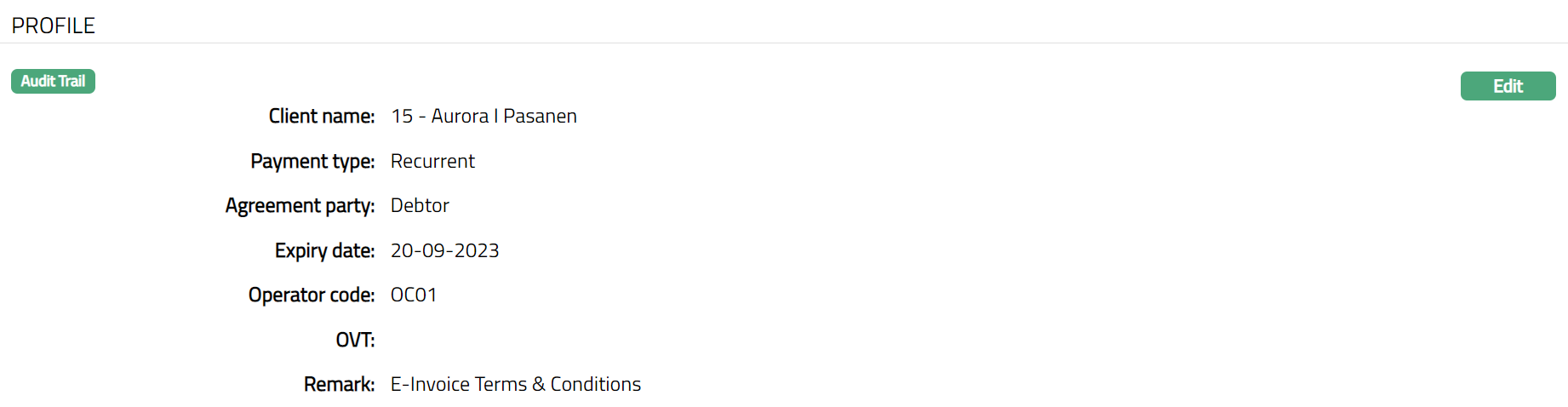The height and width of the screenshot is (407, 1568).
Task: Click the word Aurora in client name
Action: 460,117
